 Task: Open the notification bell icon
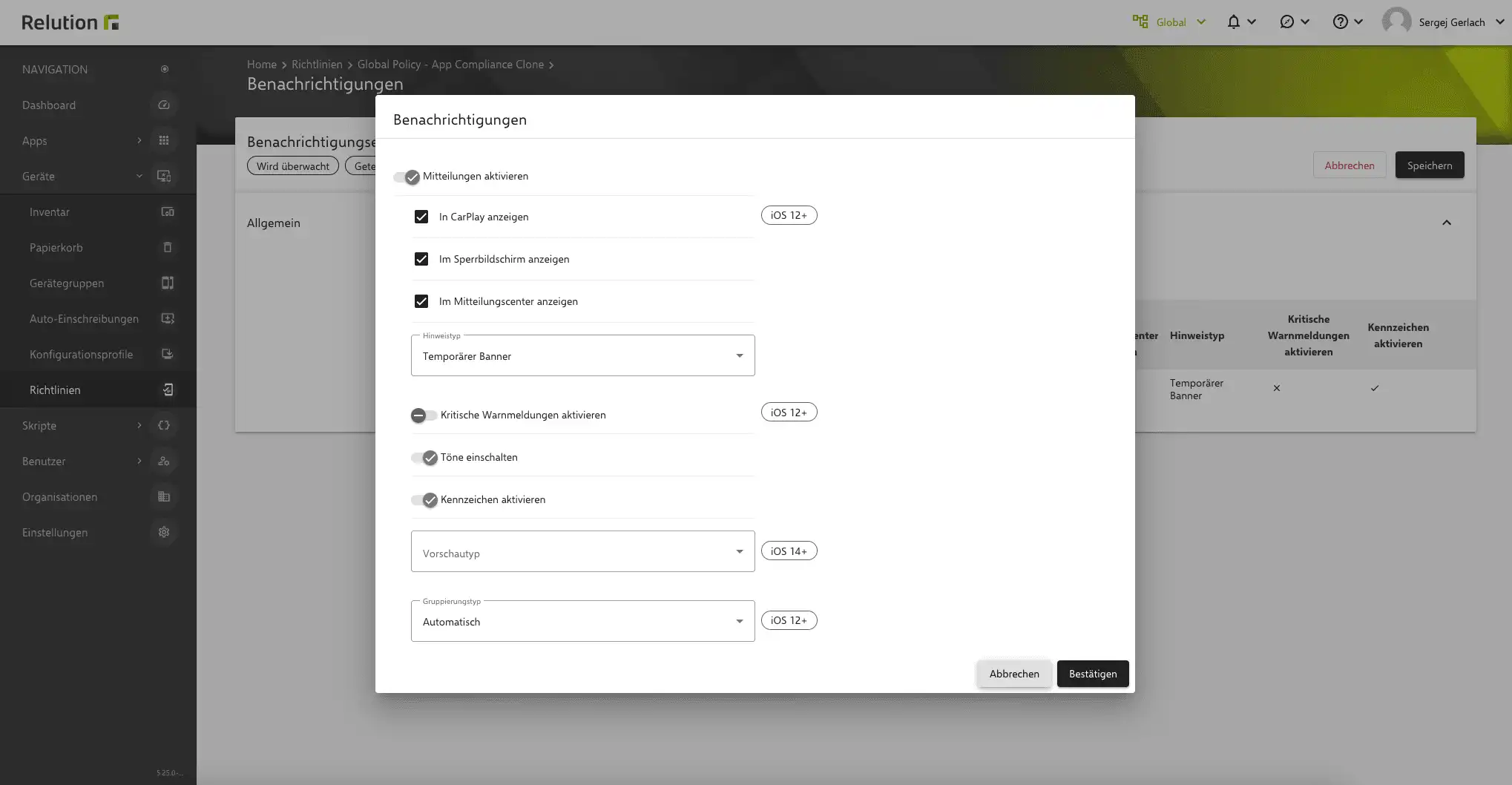point(1233,22)
